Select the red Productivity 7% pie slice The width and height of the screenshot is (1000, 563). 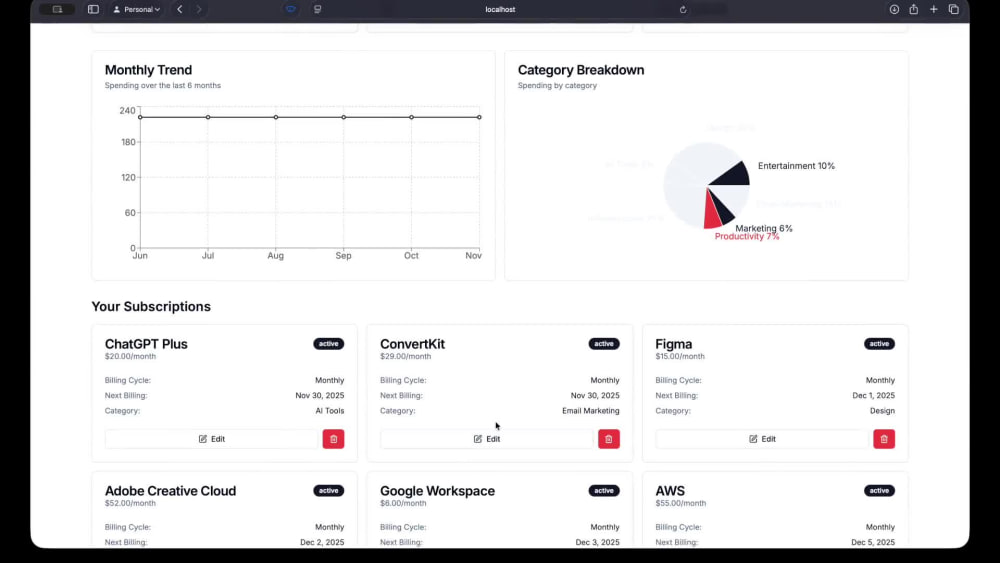(712, 214)
